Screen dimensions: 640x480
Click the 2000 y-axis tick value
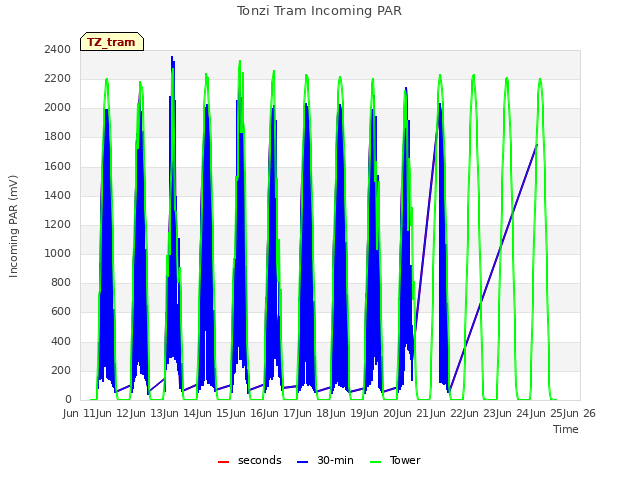[58, 108]
